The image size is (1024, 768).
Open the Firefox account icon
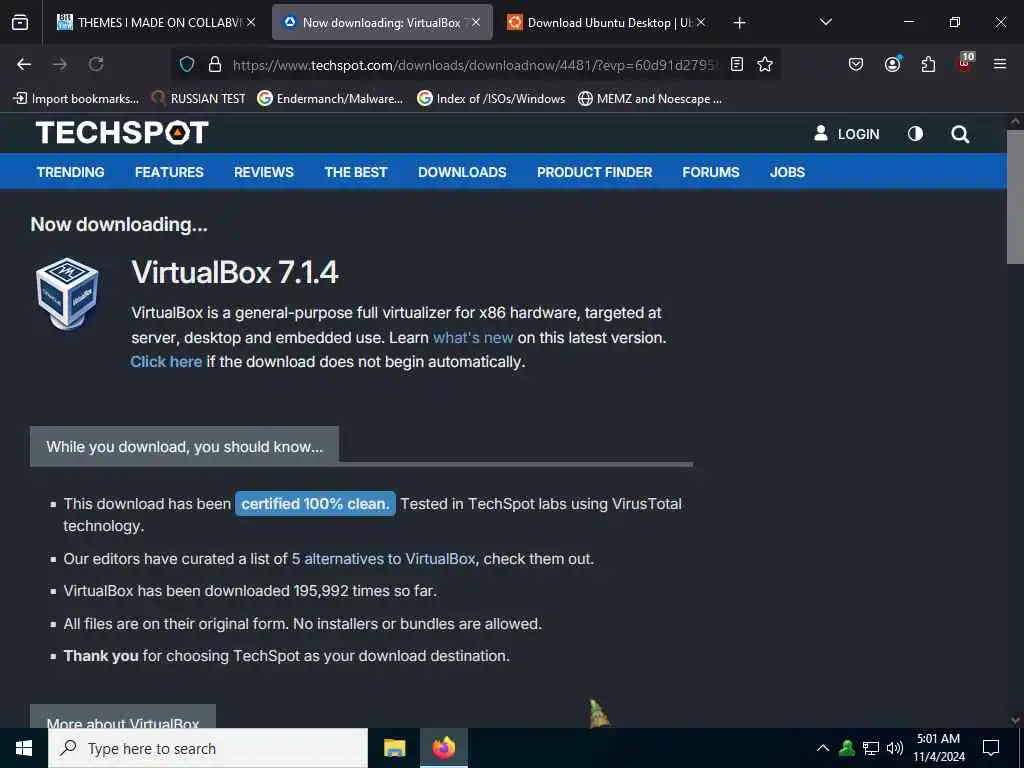tap(893, 64)
